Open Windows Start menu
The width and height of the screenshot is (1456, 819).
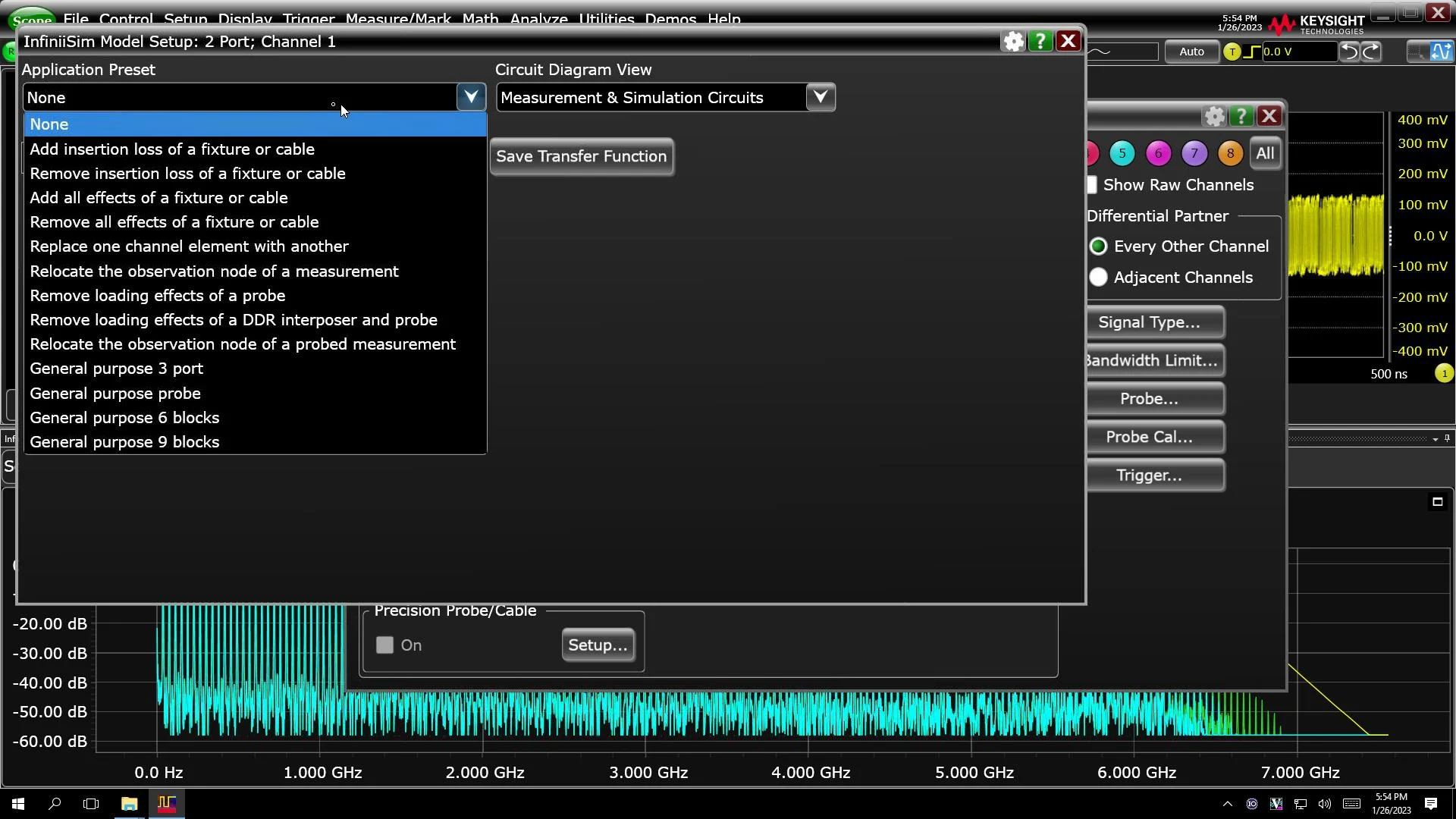18,804
